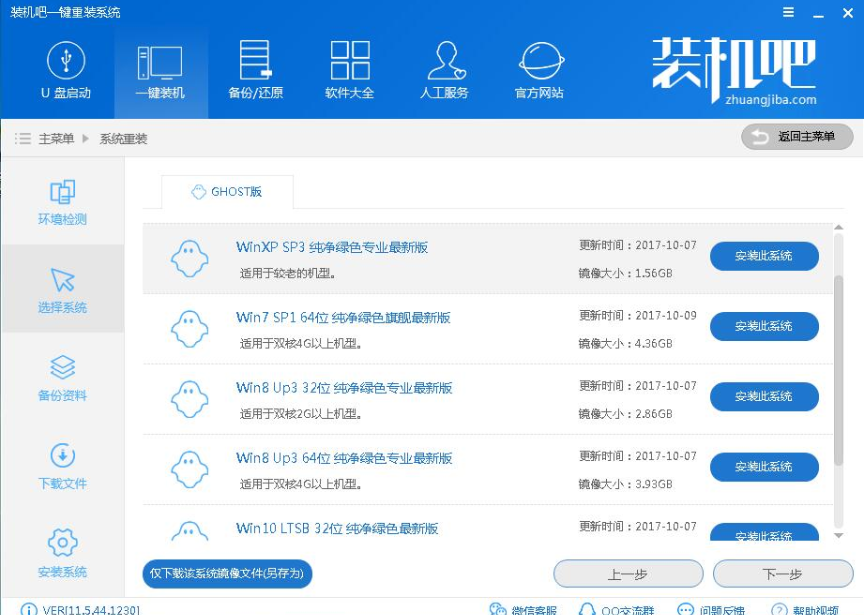Click the system list scrollbar thumb
The width and height of the screenshot is (866, 615).
pyautogui.click(x=838, y=370)
